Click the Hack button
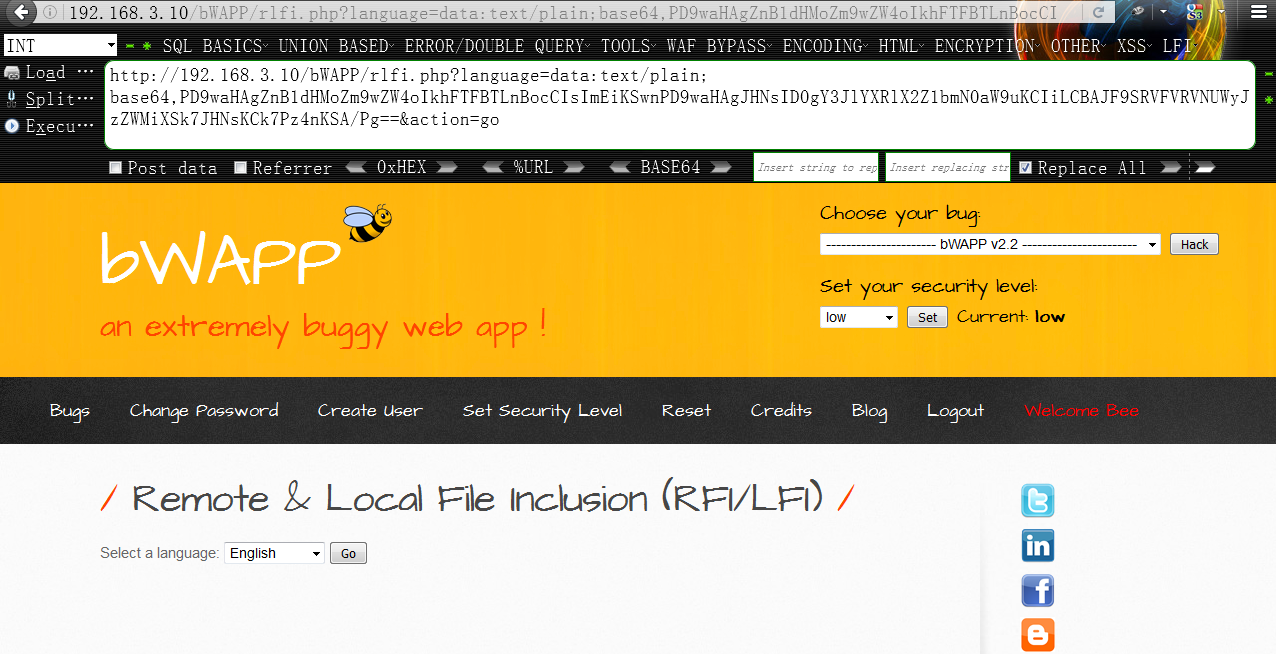 tap(1194, 244)
